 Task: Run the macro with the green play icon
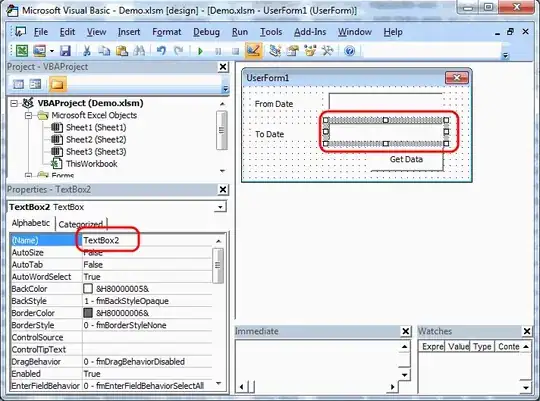(x=200, y=51)
